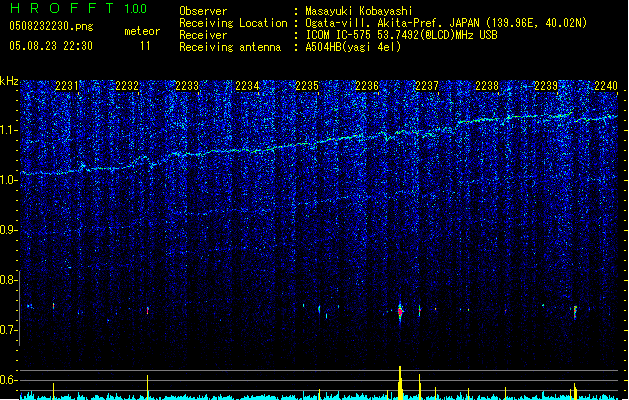Select the Ogata-vill. Akita-Pref. JAPAN location text

click(446, 23)
